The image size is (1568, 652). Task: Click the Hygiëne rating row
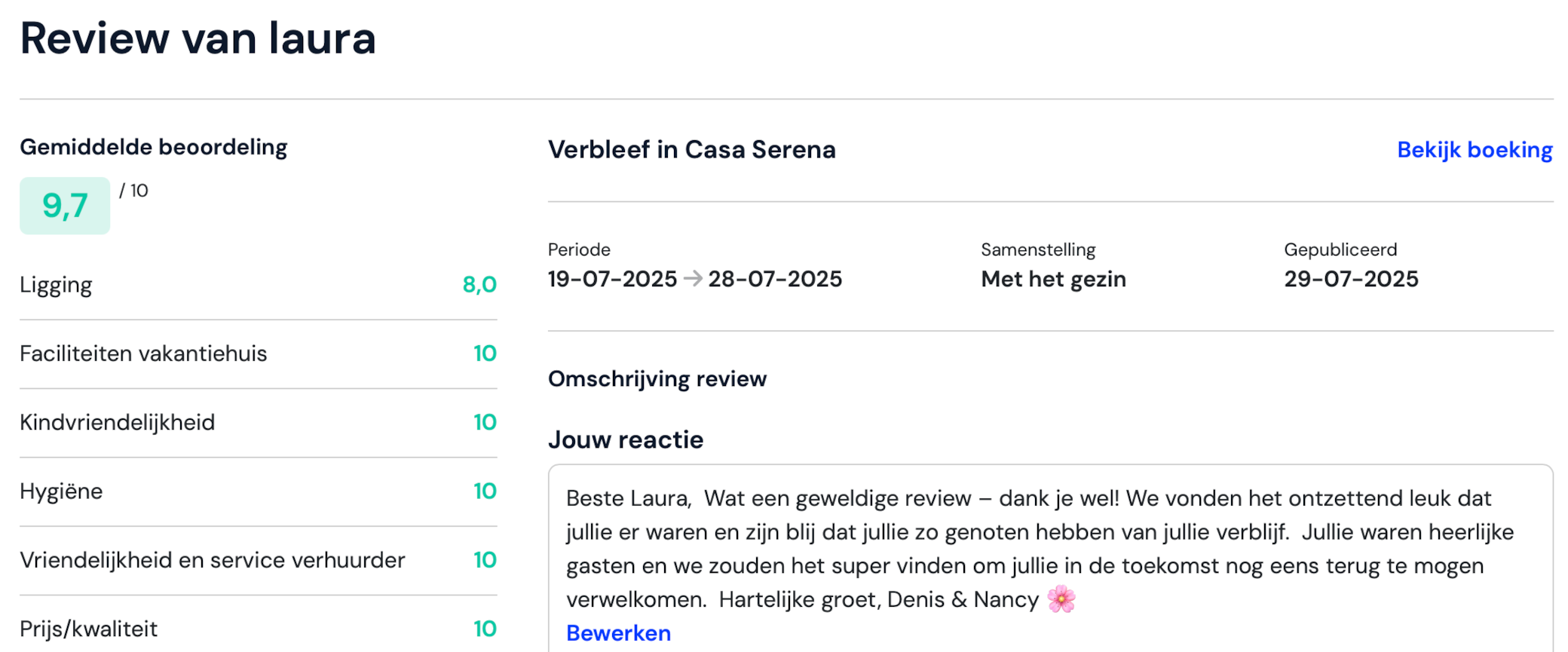pyautogui.click(x=258, y=491)
